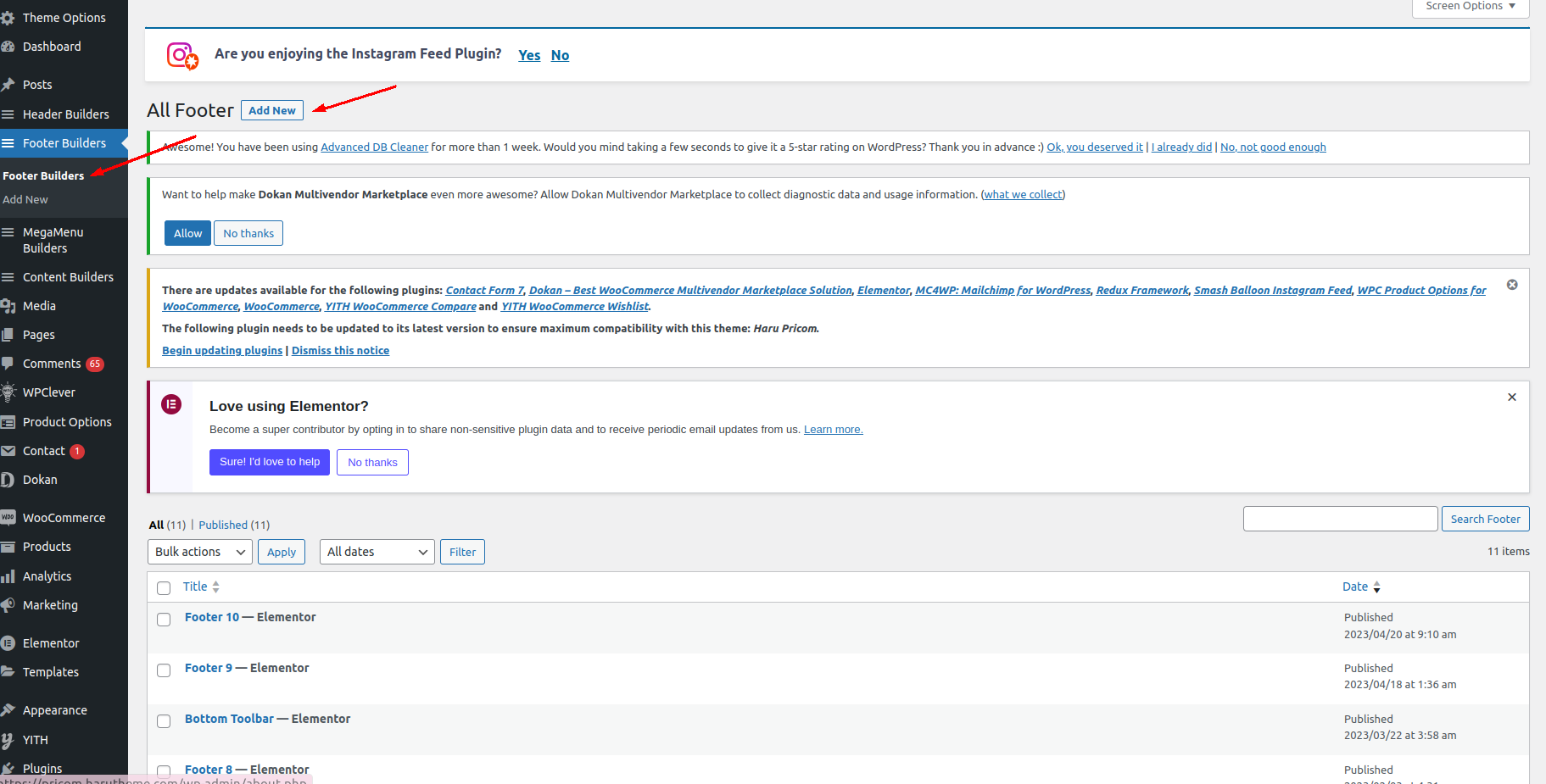Image resolution: width=1546 pixels, height=784 pixels.
Task: Click the Pages icon in sidebar
Action: click(x=8, y=335)
